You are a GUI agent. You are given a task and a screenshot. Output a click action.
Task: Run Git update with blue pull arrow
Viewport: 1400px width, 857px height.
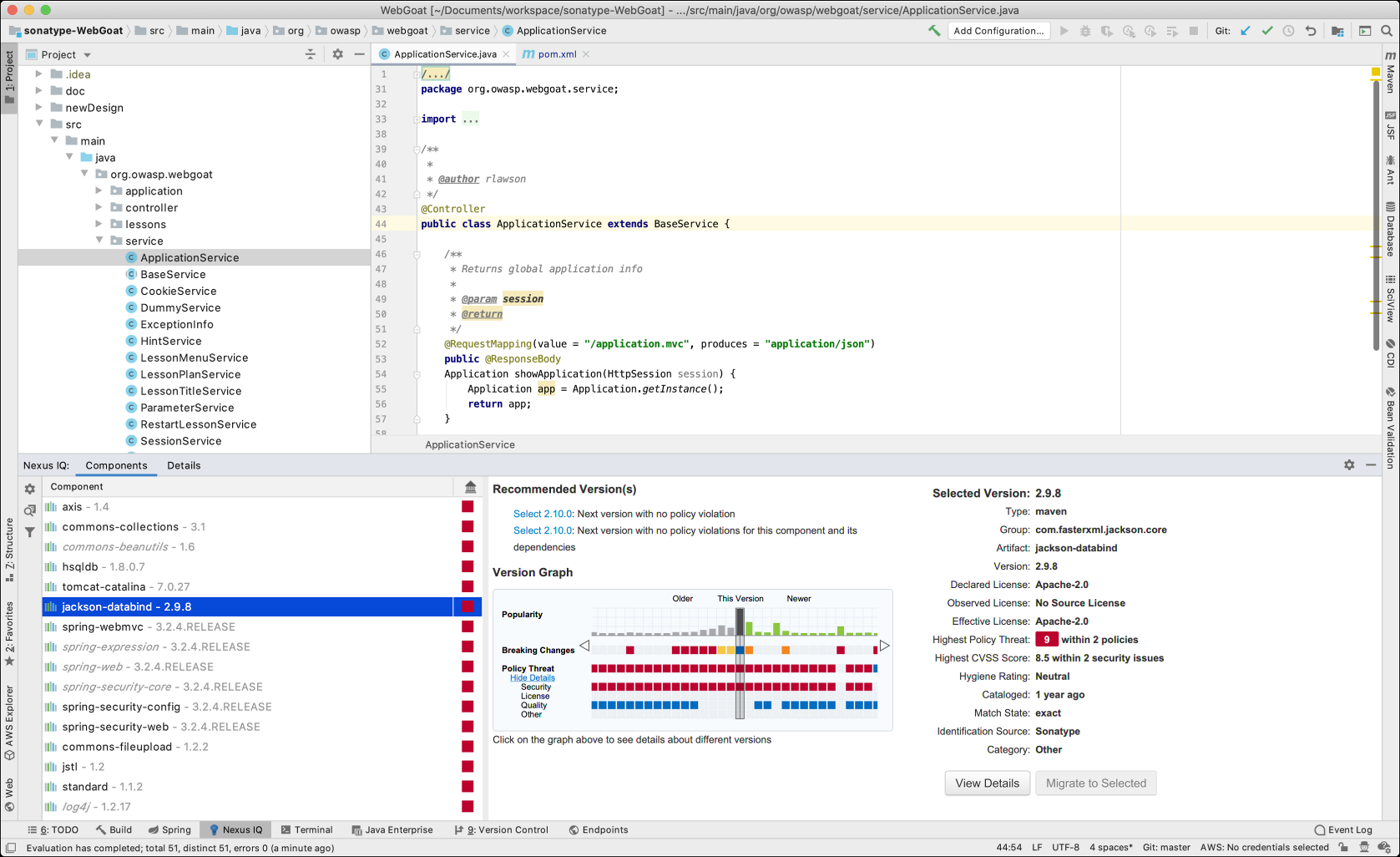(1246, 31)
